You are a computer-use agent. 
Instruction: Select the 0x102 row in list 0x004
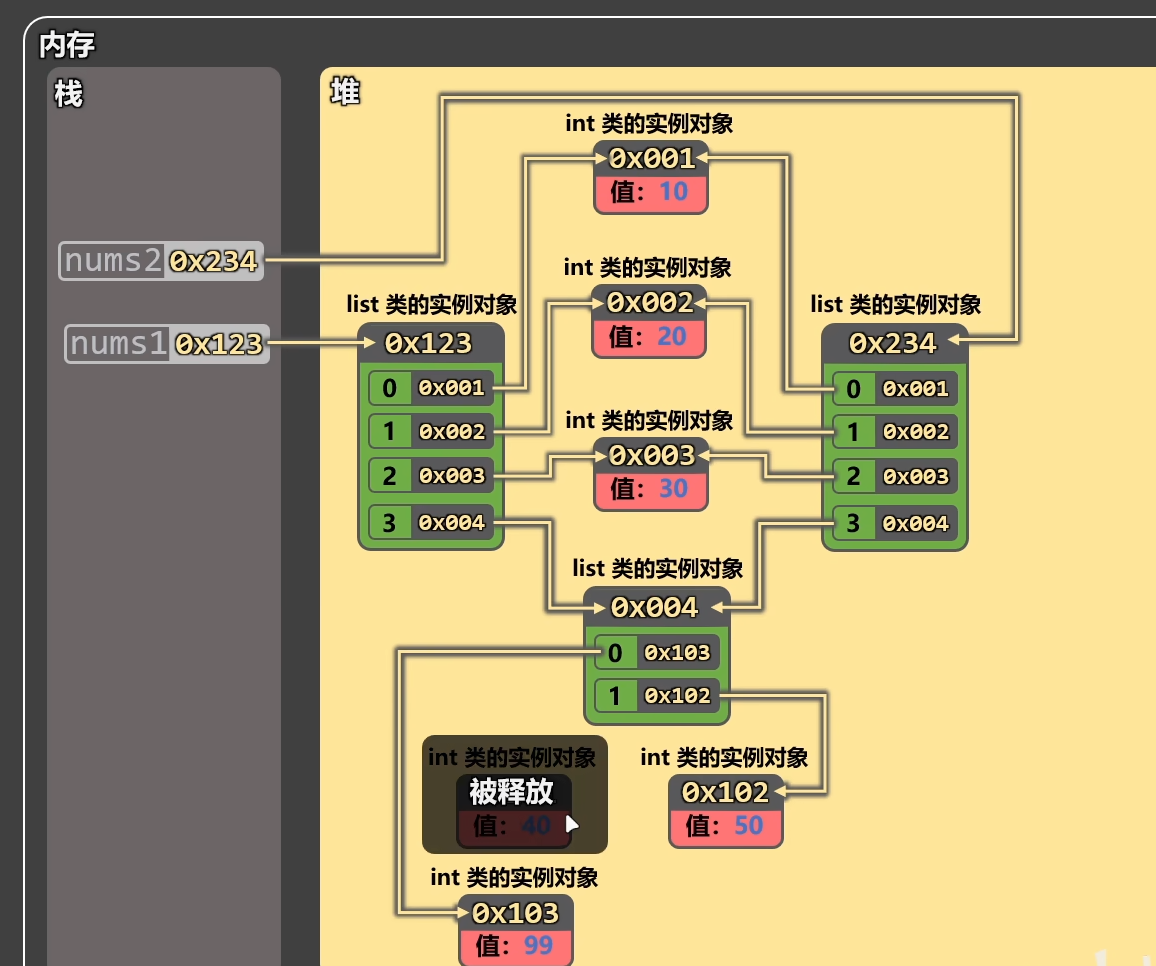[x=657, y=695]
